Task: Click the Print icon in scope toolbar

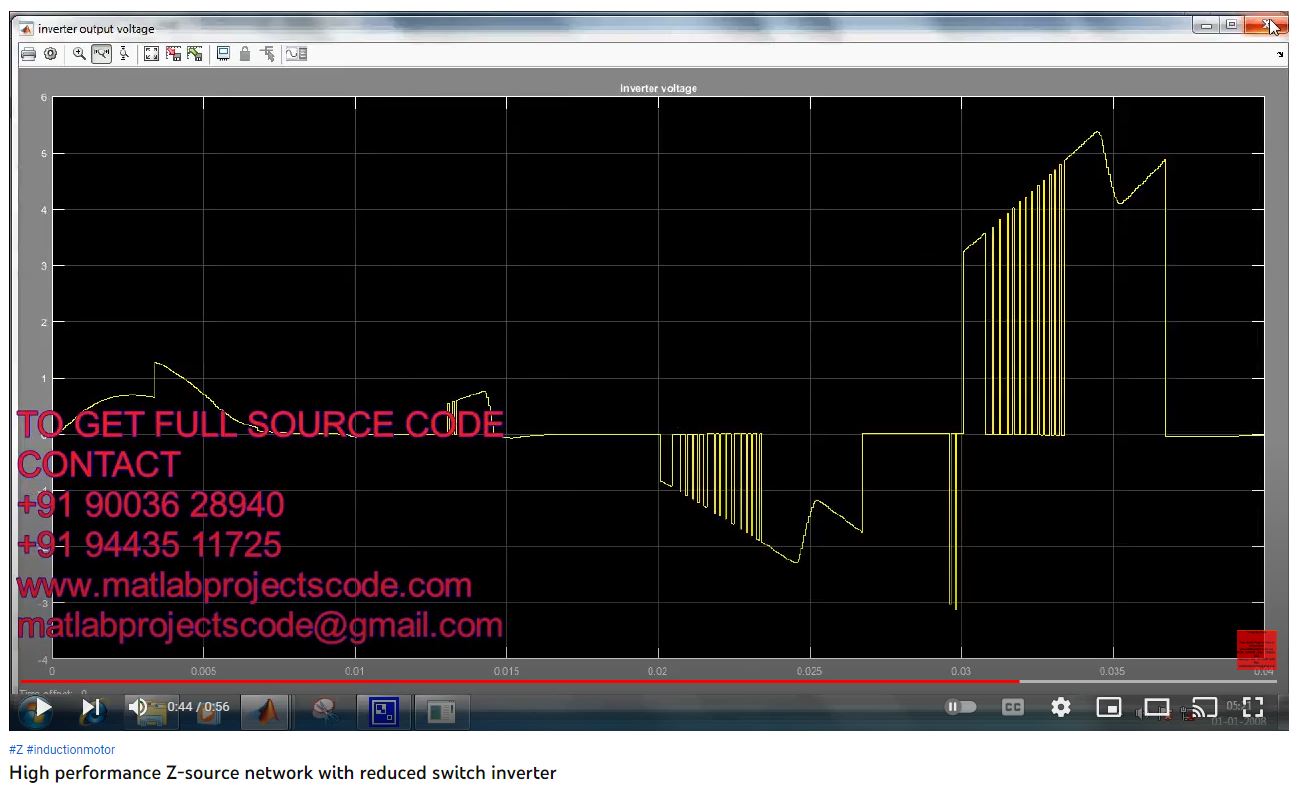Action: [28, 54]
